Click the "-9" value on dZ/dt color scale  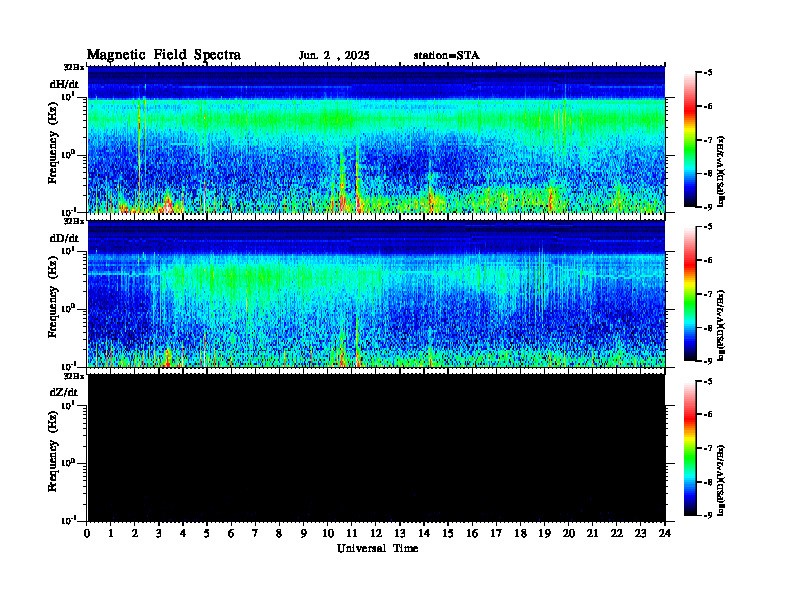click(708, 516)
